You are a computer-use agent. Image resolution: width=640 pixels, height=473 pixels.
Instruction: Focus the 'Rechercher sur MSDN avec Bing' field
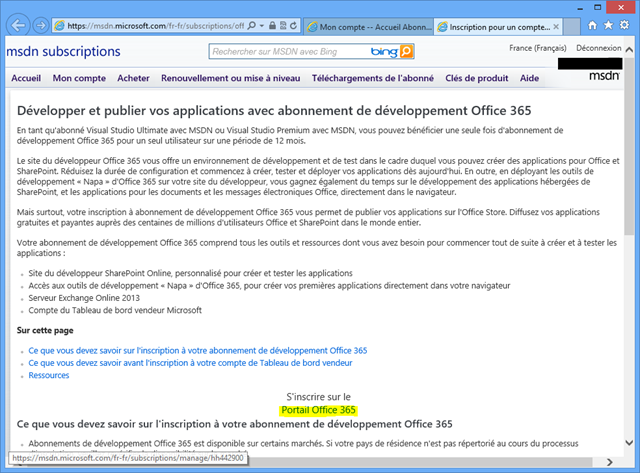click(288, 51)
